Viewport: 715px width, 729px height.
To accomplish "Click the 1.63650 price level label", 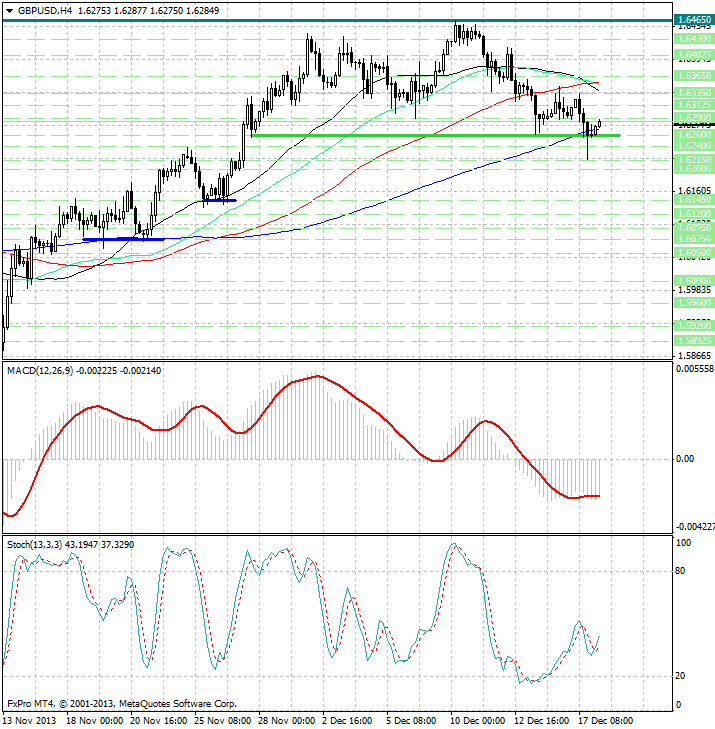I will [694, 75].
